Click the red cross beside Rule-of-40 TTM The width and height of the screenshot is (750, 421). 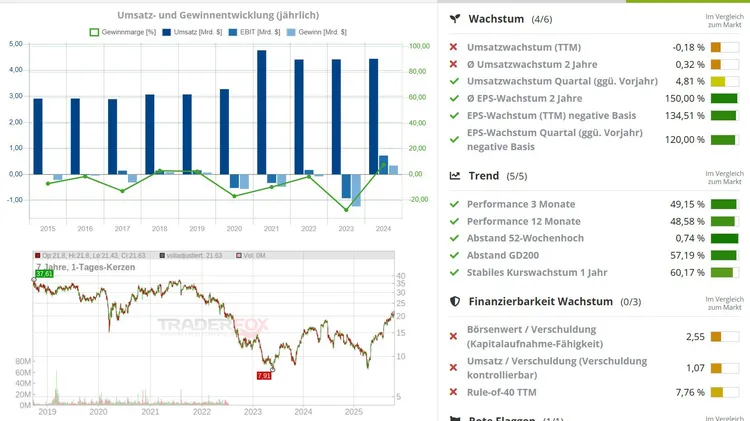click(x=454, y=391)
